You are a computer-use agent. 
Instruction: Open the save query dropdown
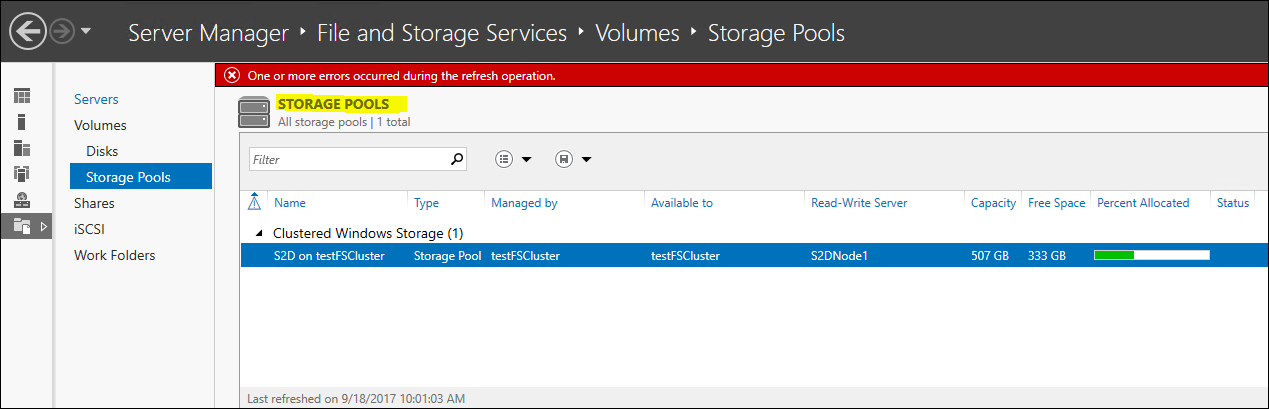(574, 159)
